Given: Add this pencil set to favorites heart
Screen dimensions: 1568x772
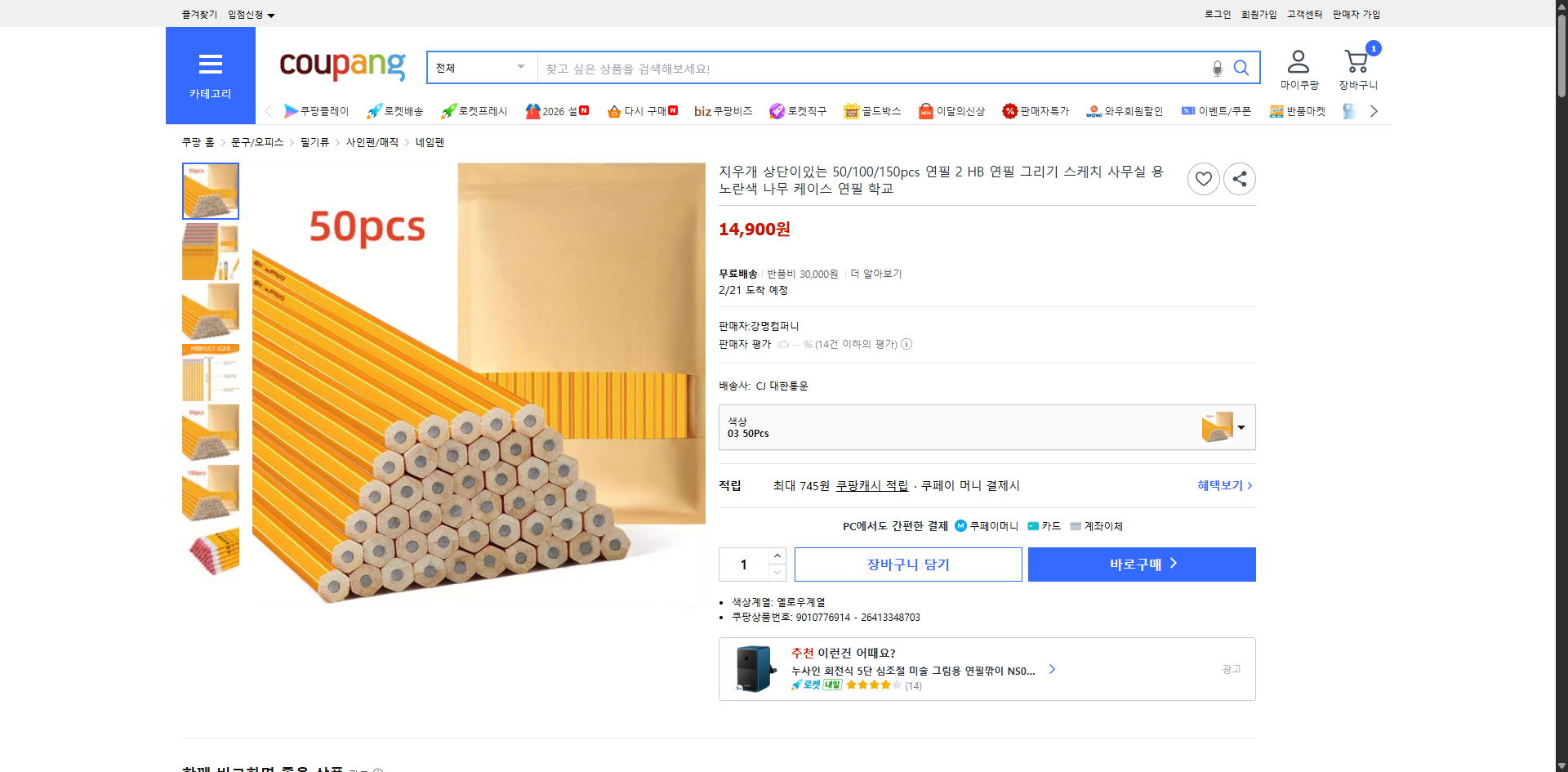Looking at the screenshot, I should point(1203,178).
